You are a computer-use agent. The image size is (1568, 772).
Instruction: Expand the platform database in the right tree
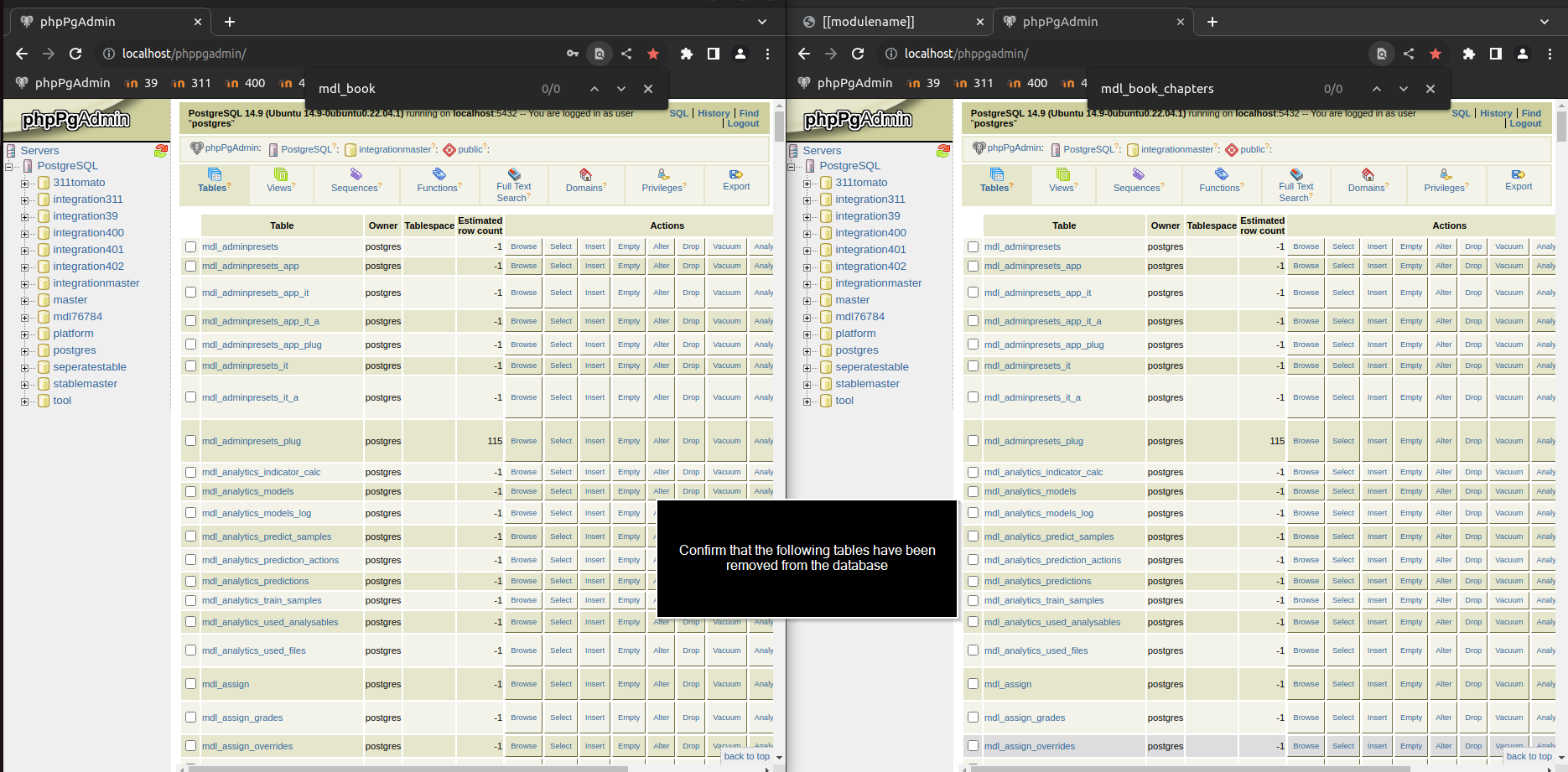[807, 334]
